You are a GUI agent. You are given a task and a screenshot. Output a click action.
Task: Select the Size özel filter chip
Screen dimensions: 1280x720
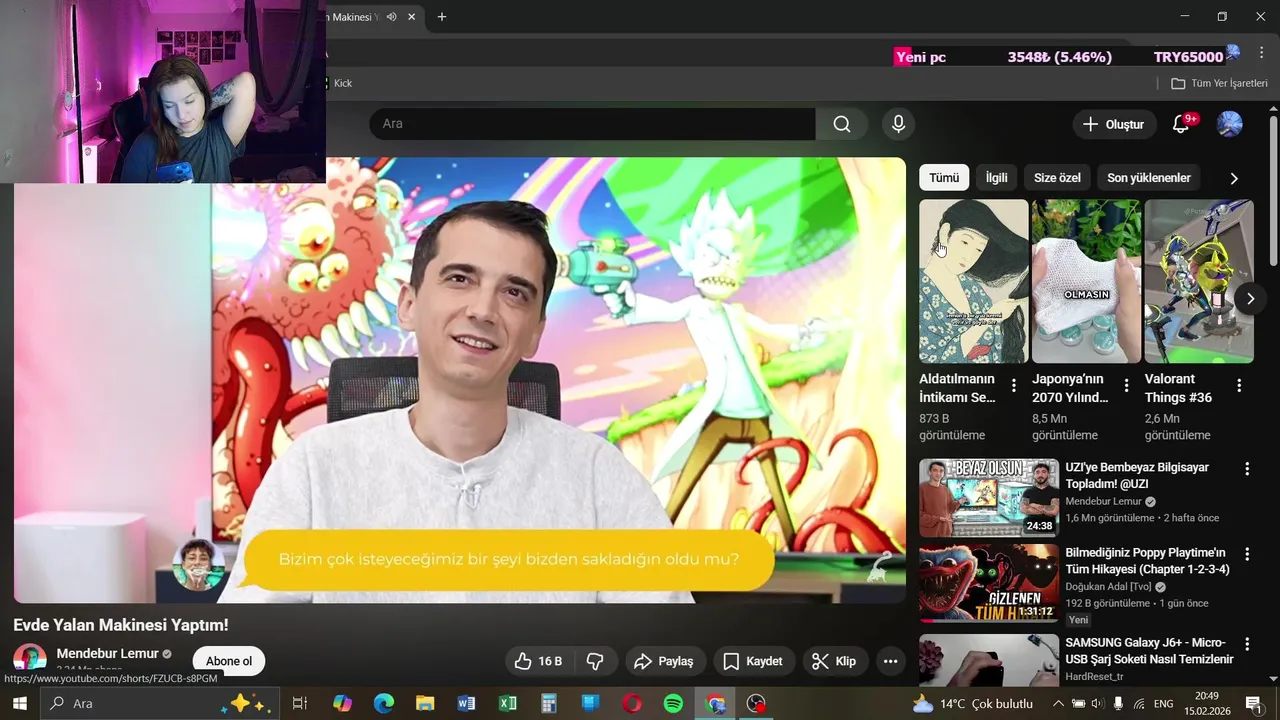(1057, 177)
